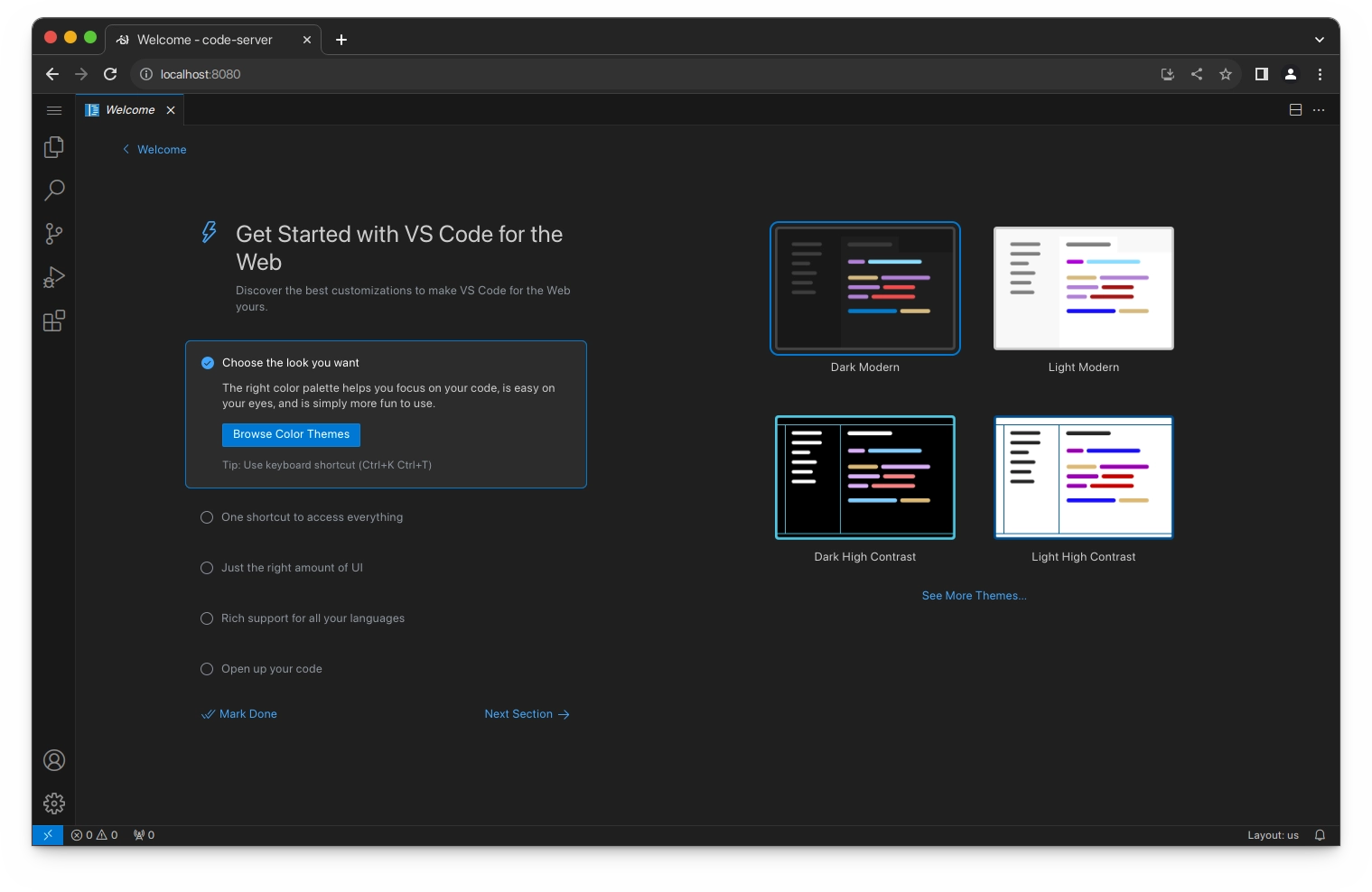This screenshot has width=1372, height=892.
Task: Click See More Themes link
Action: click(974, 596)
